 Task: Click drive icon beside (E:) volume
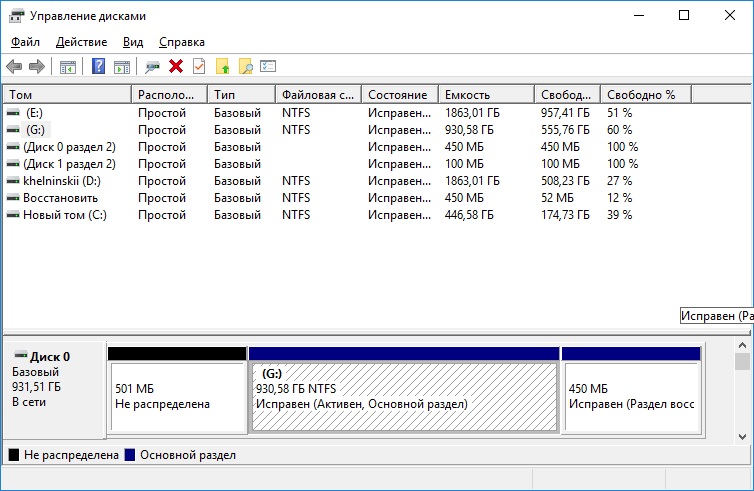pos(13,113)
